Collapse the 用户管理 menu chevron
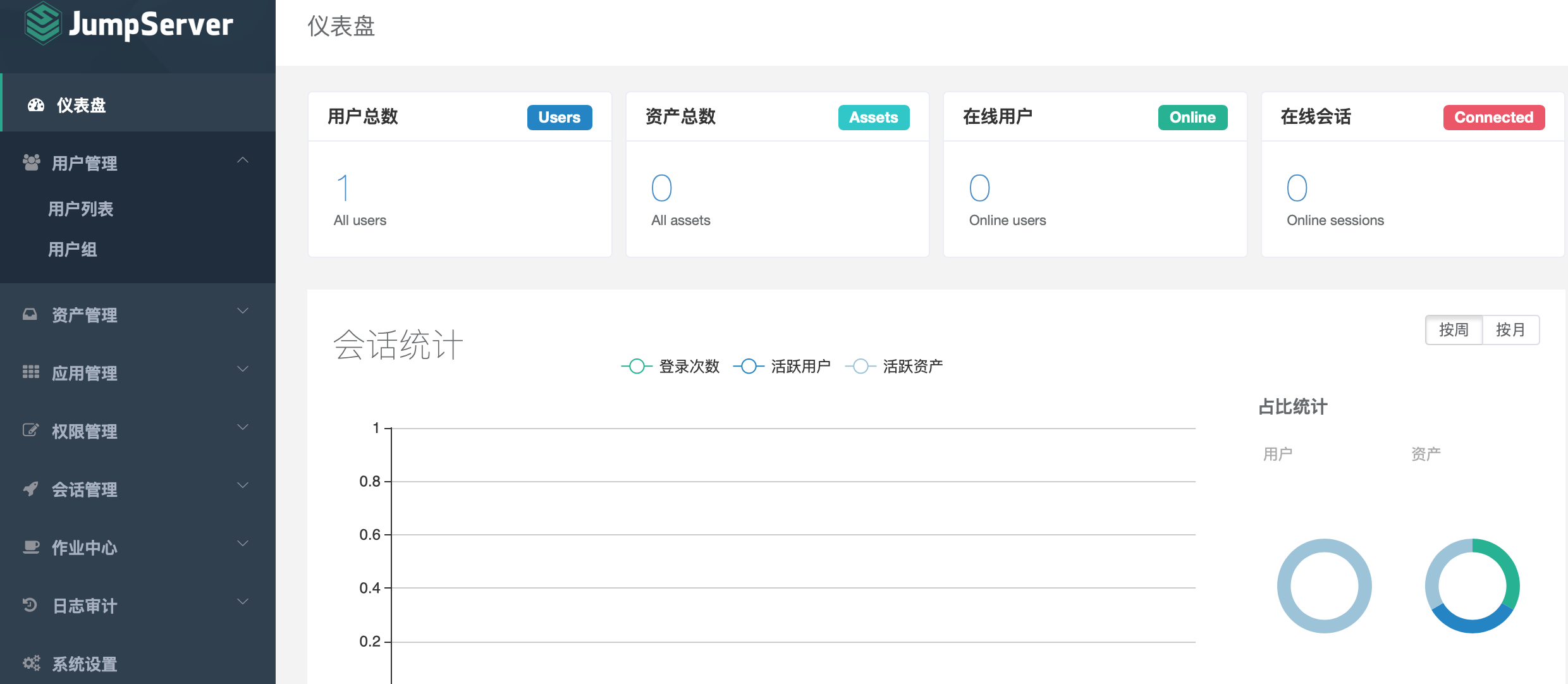Image resolution: width=1568 pixels, height=684 pixels. 243,160
